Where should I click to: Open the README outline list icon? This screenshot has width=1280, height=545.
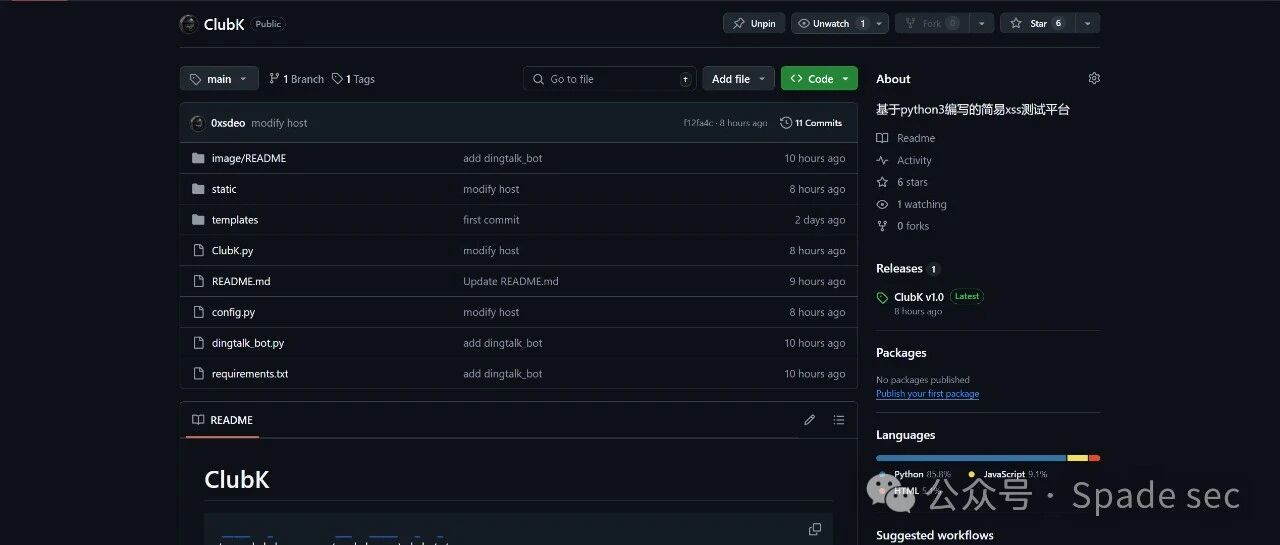[839, 420]
